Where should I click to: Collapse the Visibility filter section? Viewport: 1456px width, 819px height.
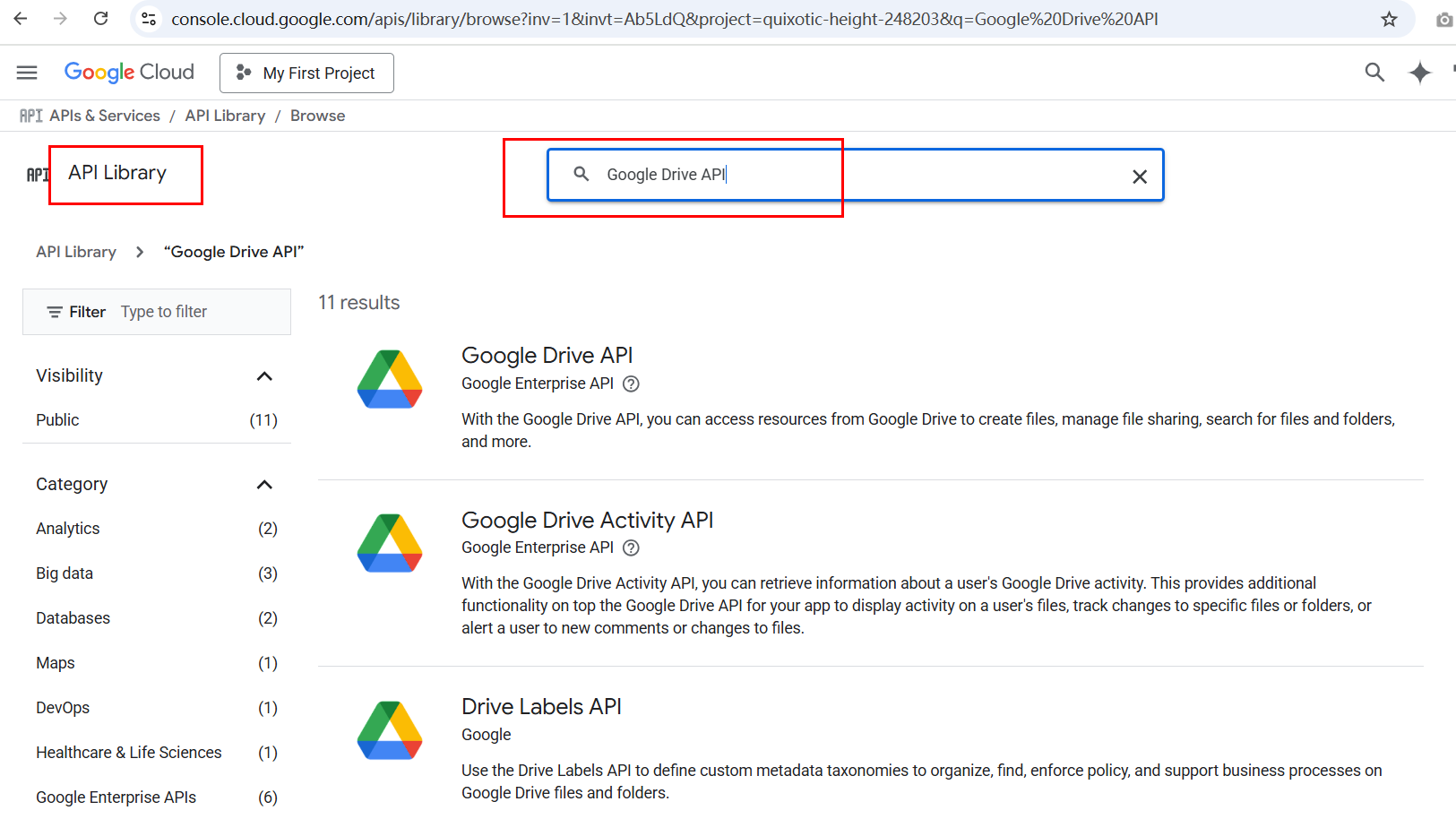point(264,375)
